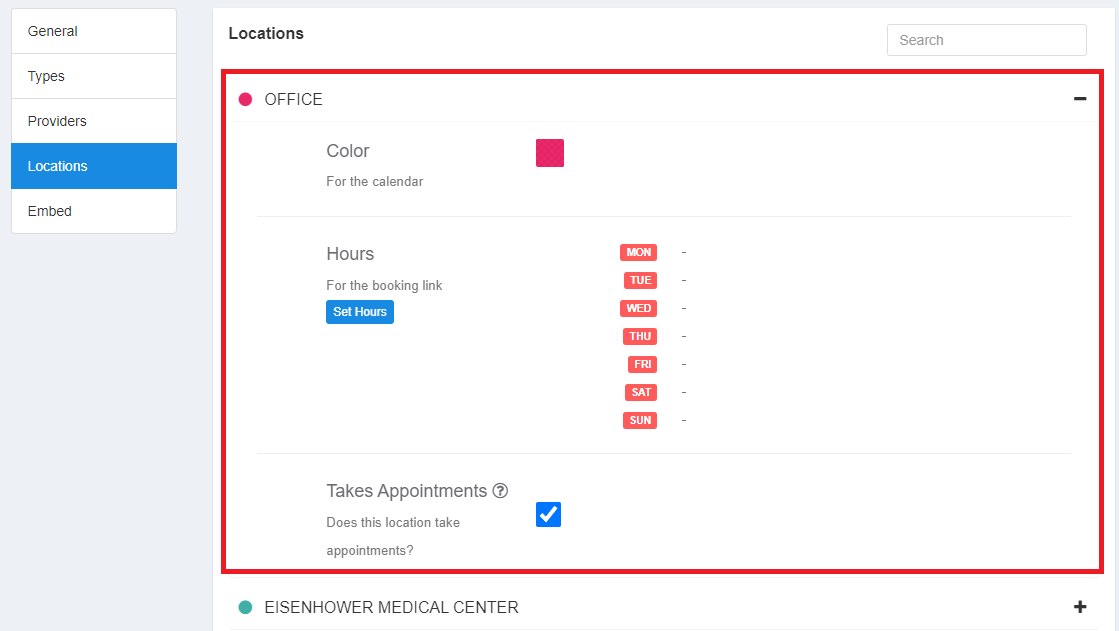This screenshot has width=1119, height=631.
Task: Click the Takes Appointments label
Action: pyautogui.click(x=406, y=491)
